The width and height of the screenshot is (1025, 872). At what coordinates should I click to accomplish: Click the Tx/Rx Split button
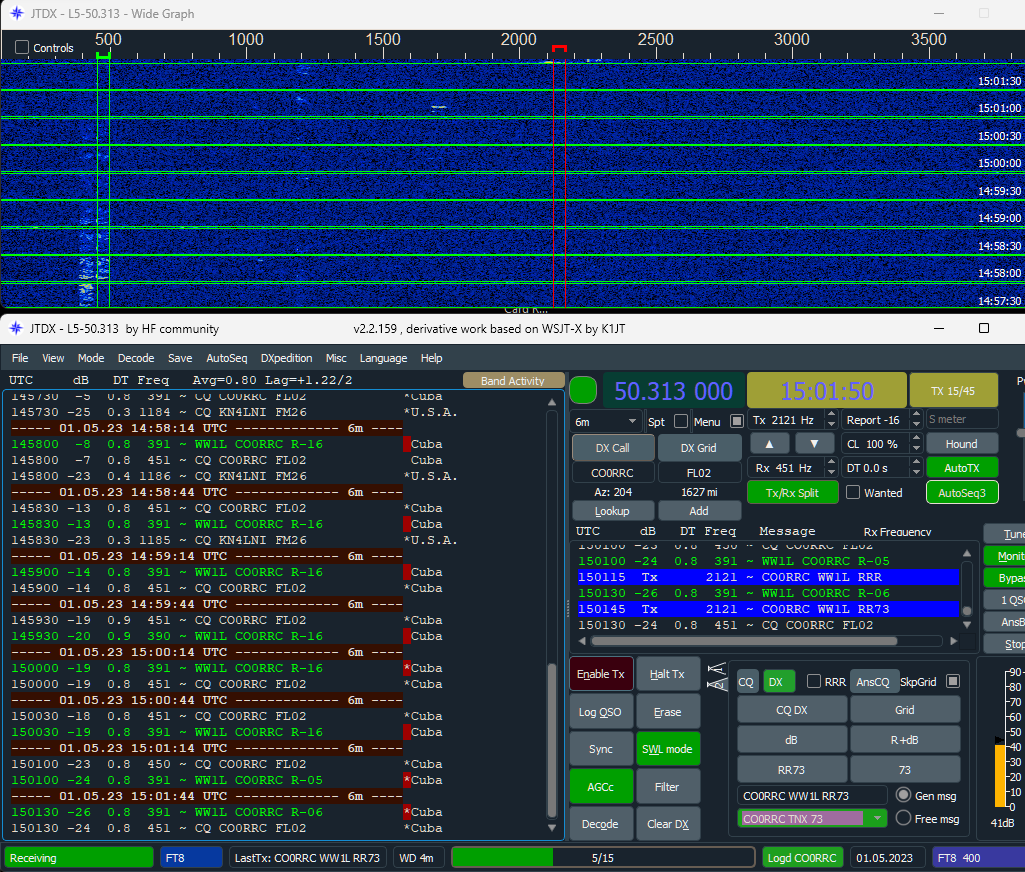coord(792,492)
